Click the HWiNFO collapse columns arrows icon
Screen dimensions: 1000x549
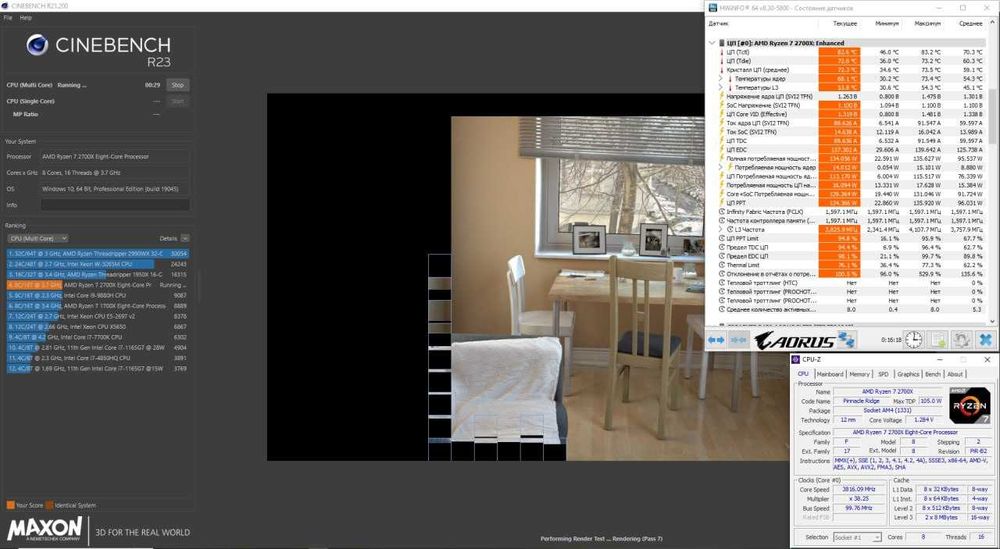point(739,340)
